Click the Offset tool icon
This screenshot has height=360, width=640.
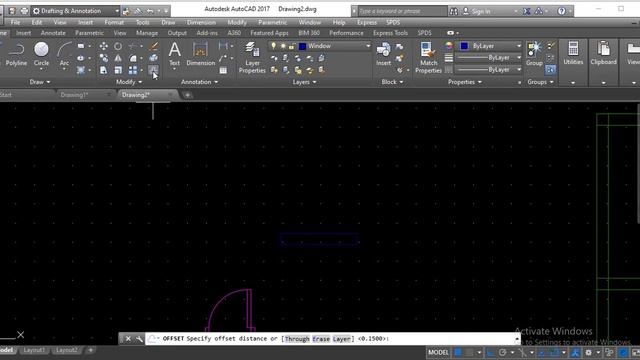coord(153,71)
